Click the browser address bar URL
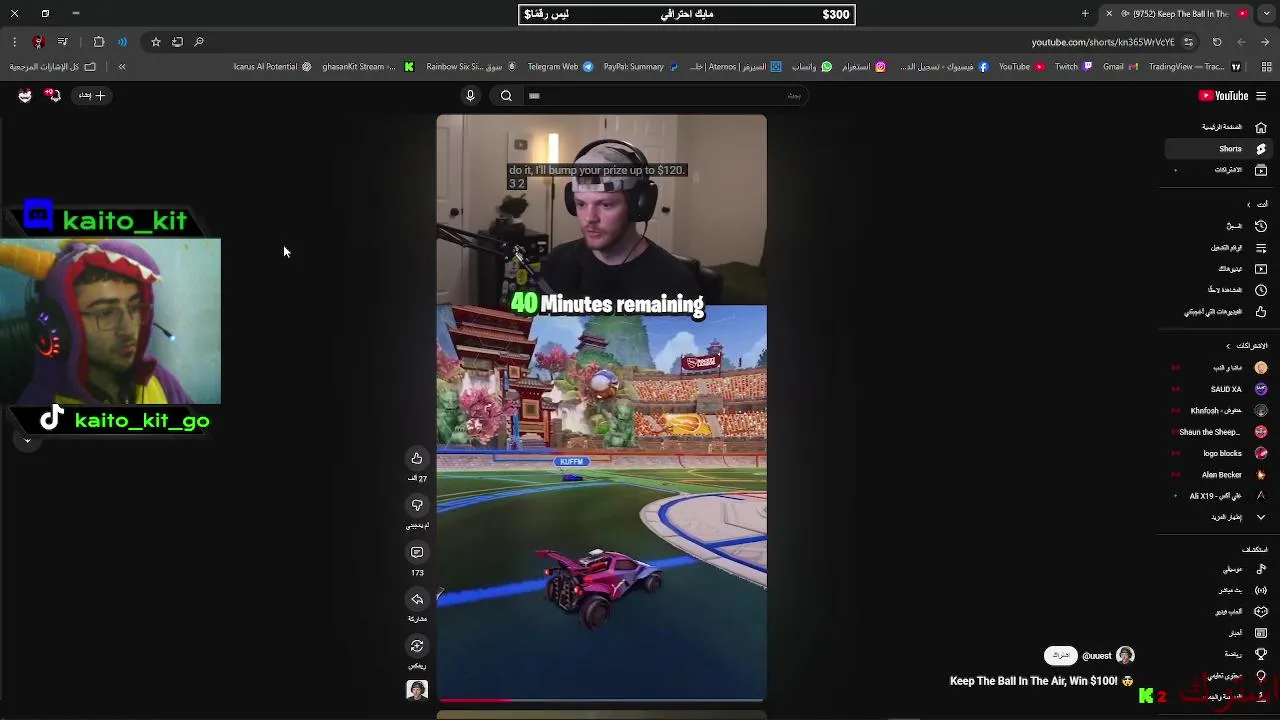 pyautogui.click(x=1103, y=42)
